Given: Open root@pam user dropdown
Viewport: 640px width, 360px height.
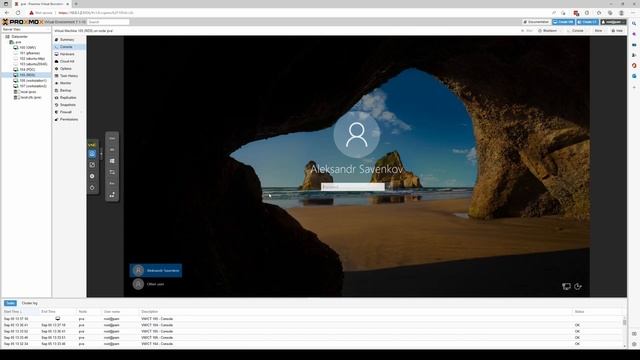Looking at the screenshot, I should tap(613, 22).
